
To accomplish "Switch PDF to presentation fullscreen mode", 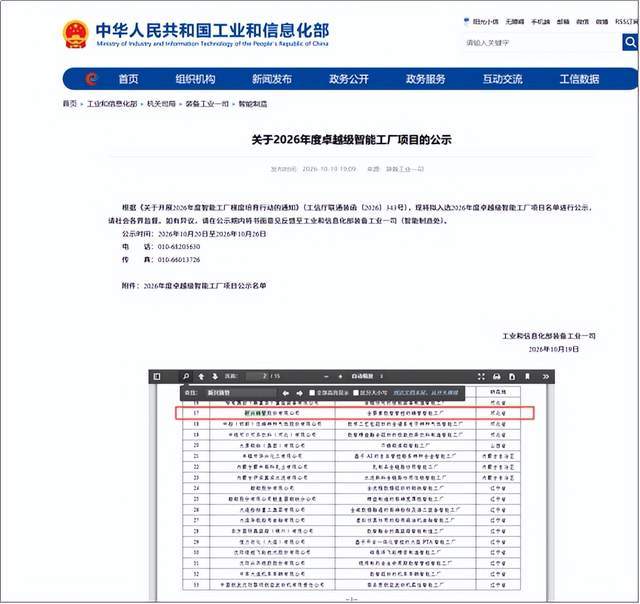I will [x=482, y=376].
